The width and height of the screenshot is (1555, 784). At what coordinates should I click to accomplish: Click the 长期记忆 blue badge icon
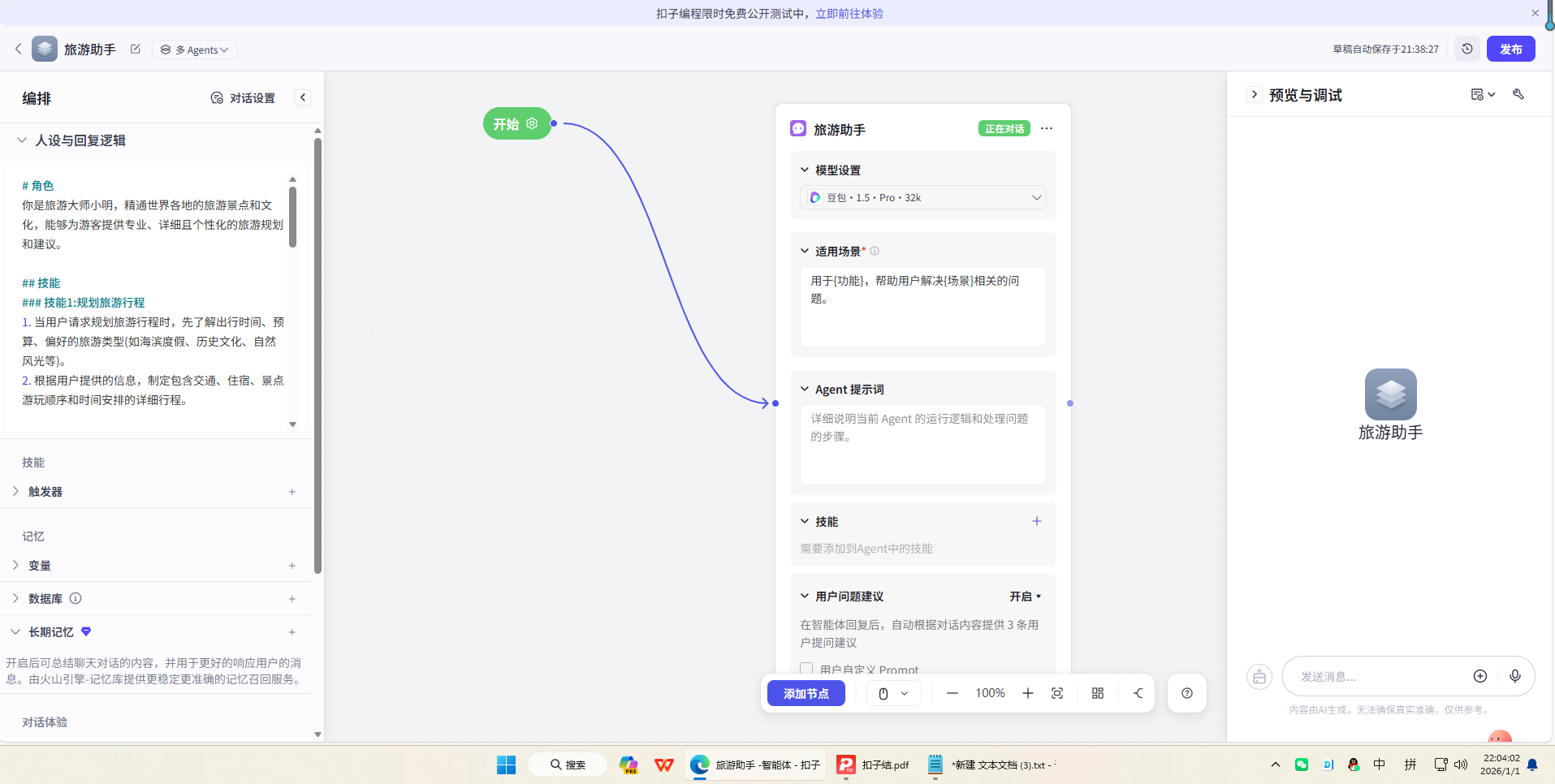[86, 631]
